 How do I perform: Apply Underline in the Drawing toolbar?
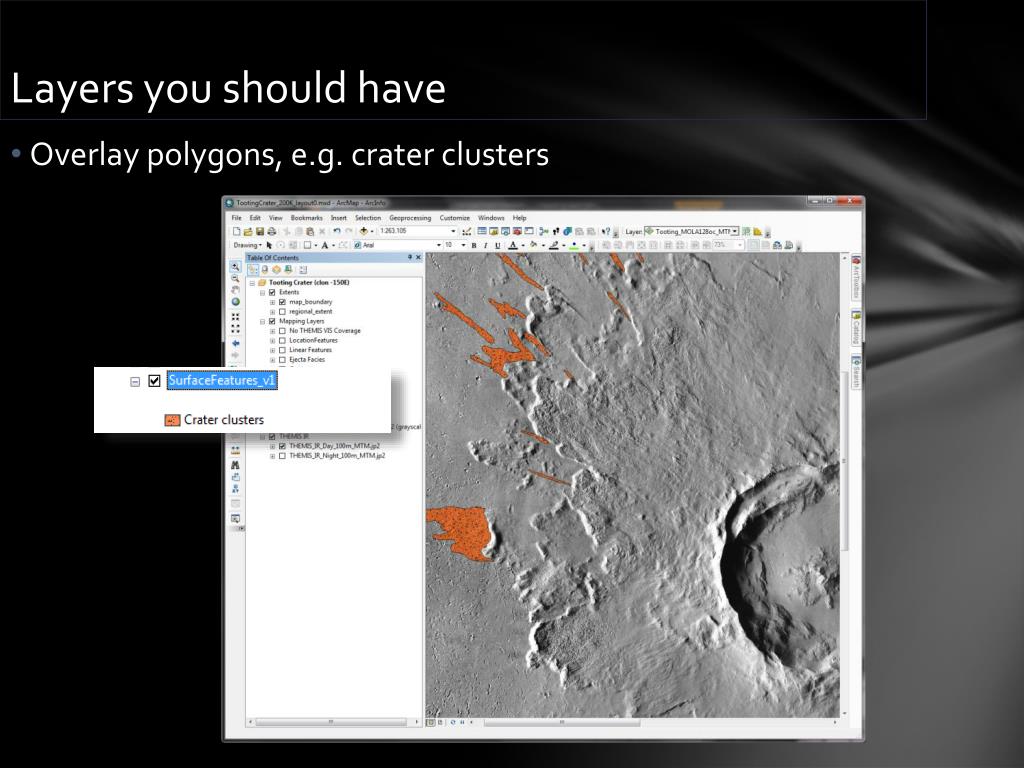coord(497,246)
